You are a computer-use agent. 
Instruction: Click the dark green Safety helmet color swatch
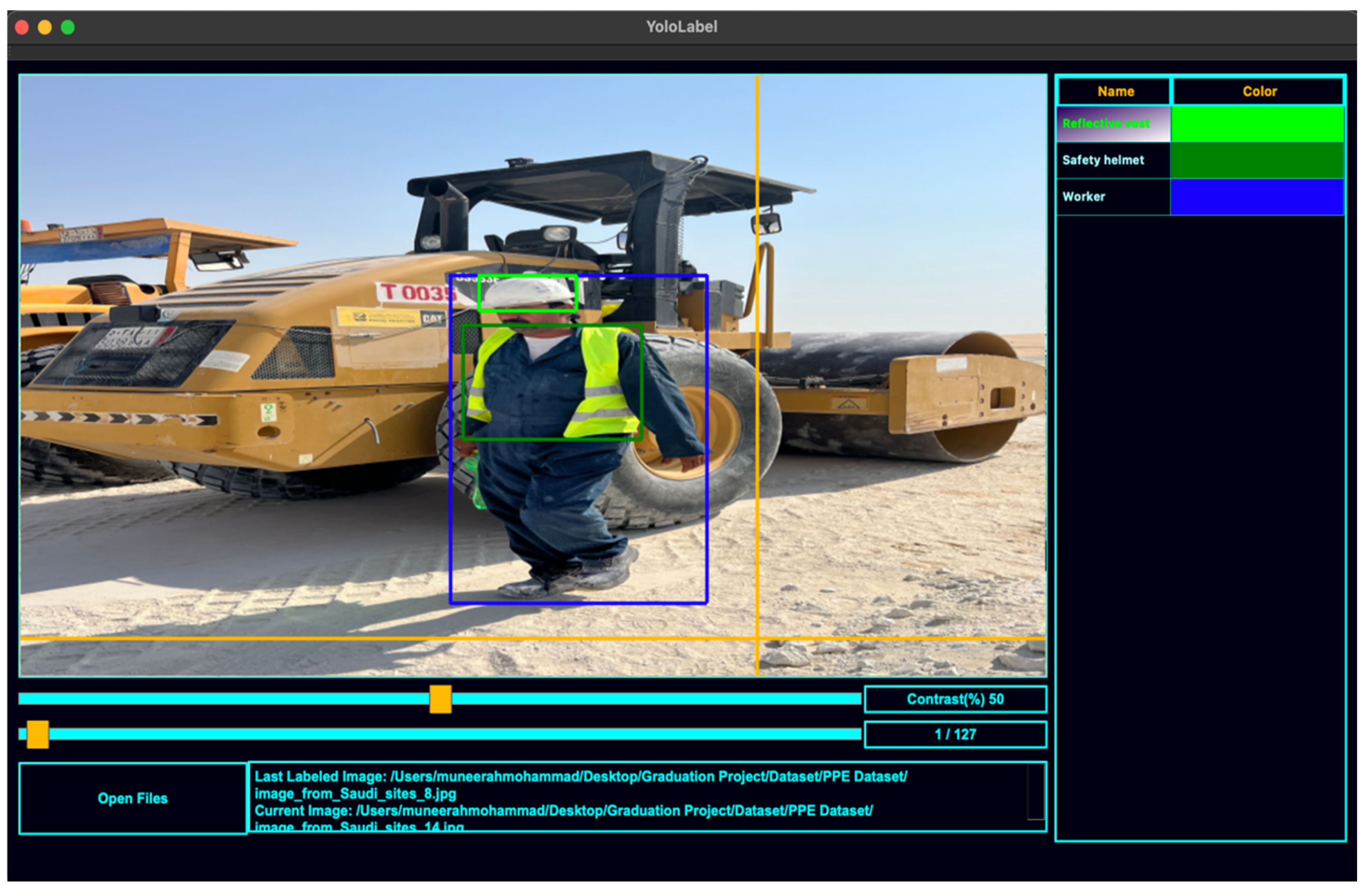coord(1258,160)
